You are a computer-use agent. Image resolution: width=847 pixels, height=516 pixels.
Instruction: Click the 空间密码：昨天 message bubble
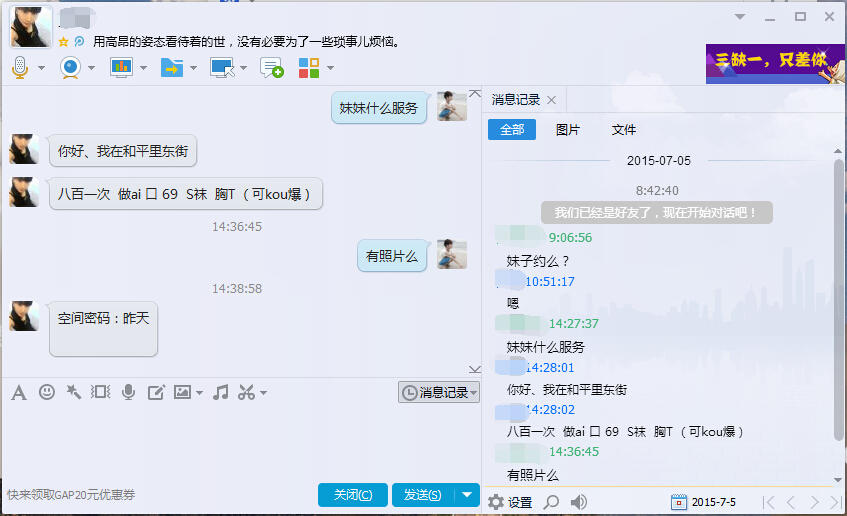[x=103, y=329]
